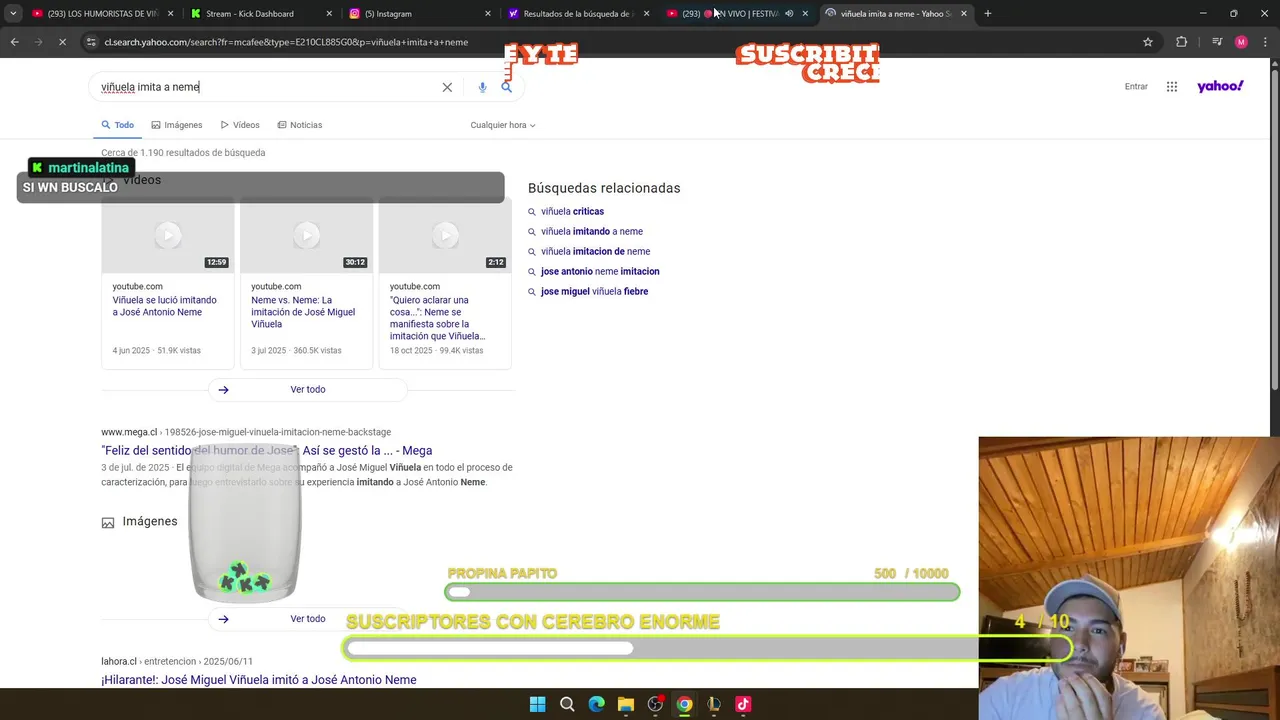Close the Stream - Kick Dashboard tab

(x=329, y=14)
